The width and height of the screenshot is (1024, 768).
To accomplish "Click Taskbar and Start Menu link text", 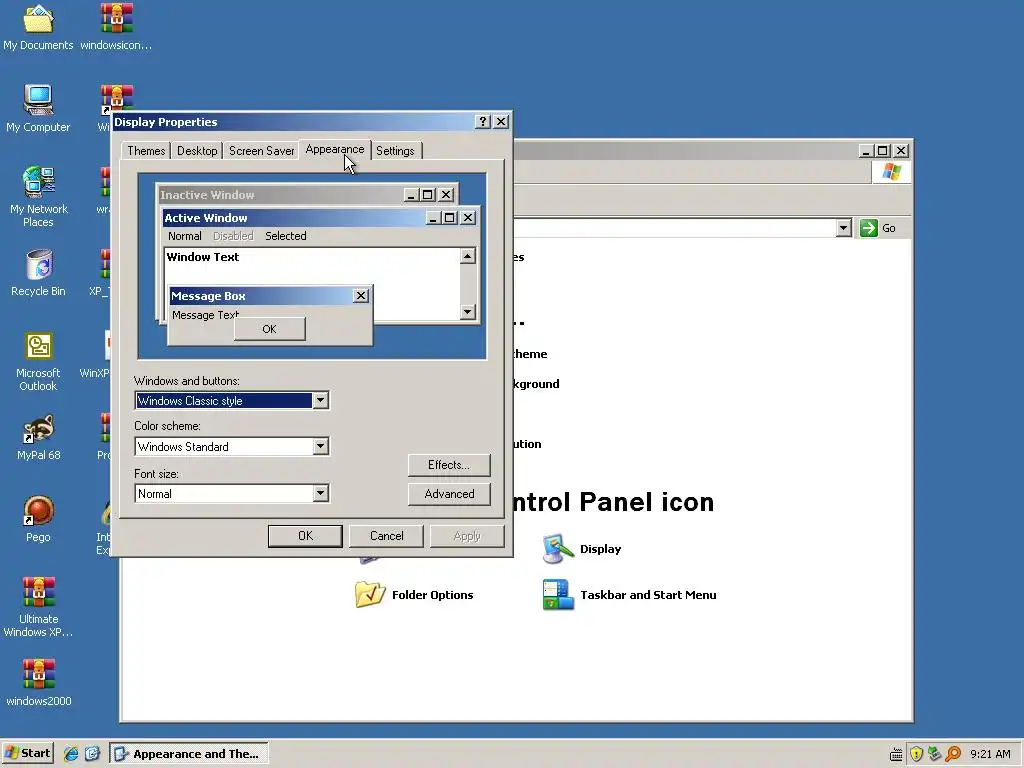I will point(648,595).
